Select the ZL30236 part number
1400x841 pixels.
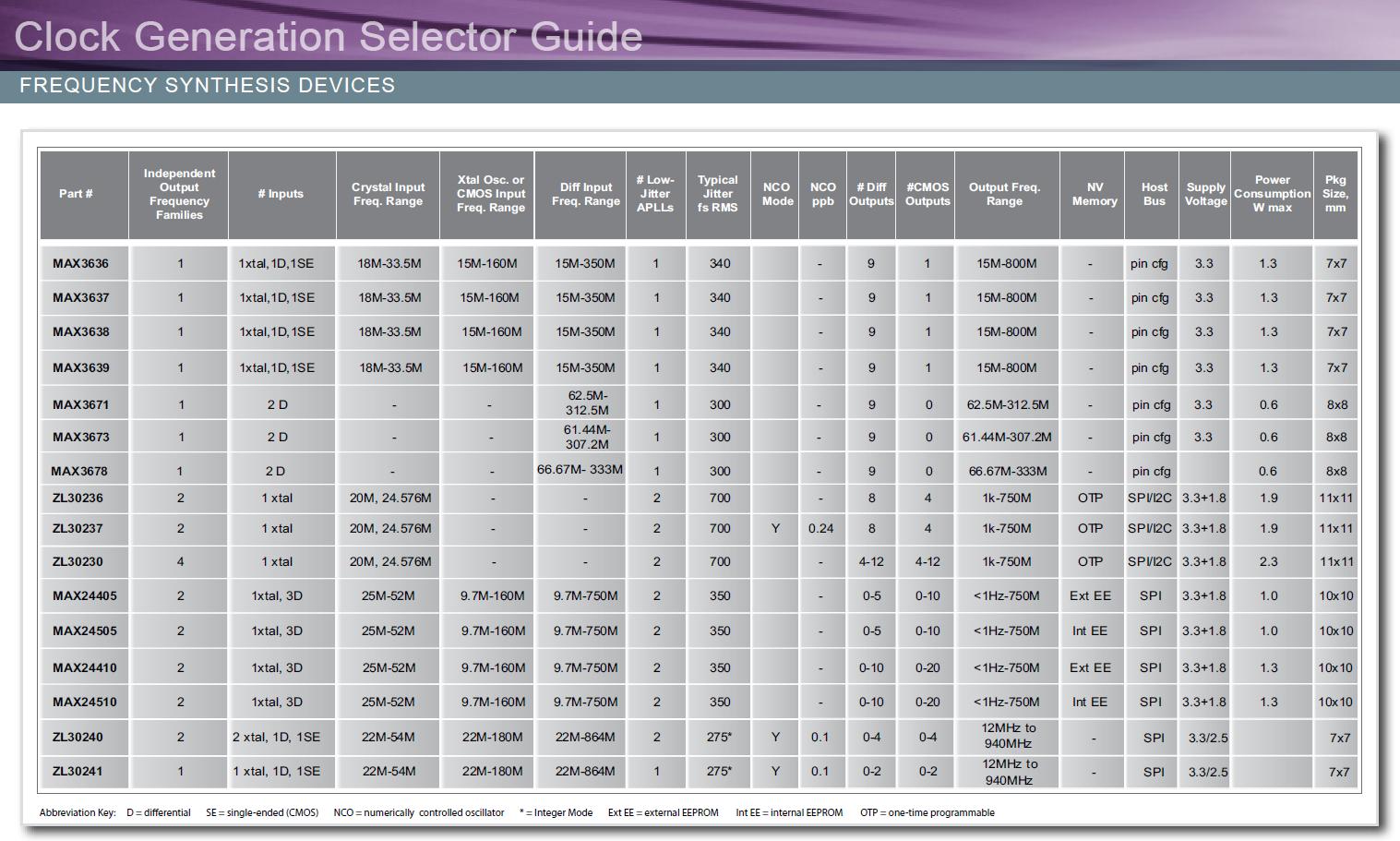coord(78,498)
